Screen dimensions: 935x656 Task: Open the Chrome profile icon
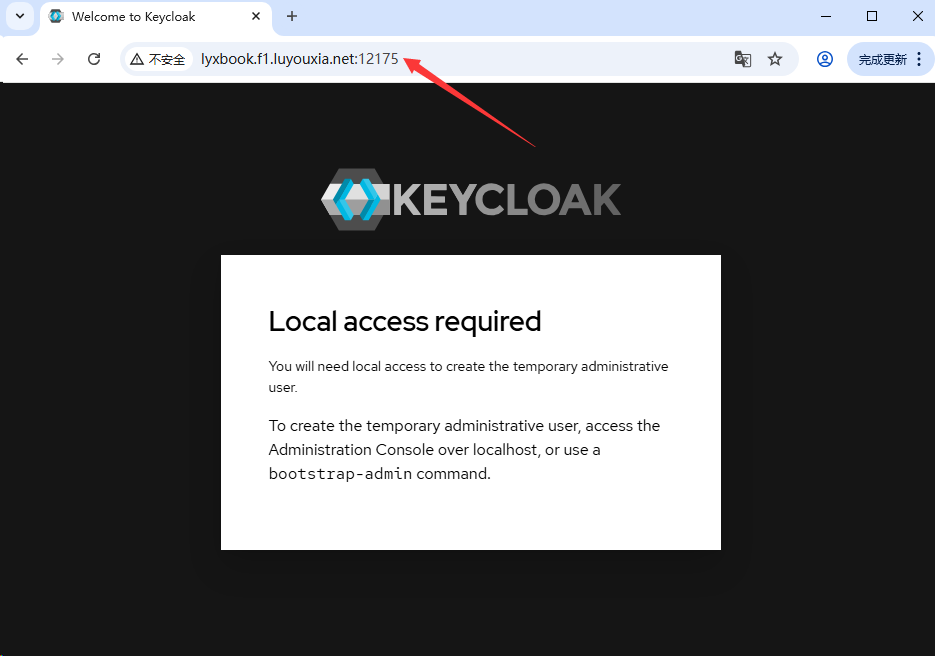point(825,59)
